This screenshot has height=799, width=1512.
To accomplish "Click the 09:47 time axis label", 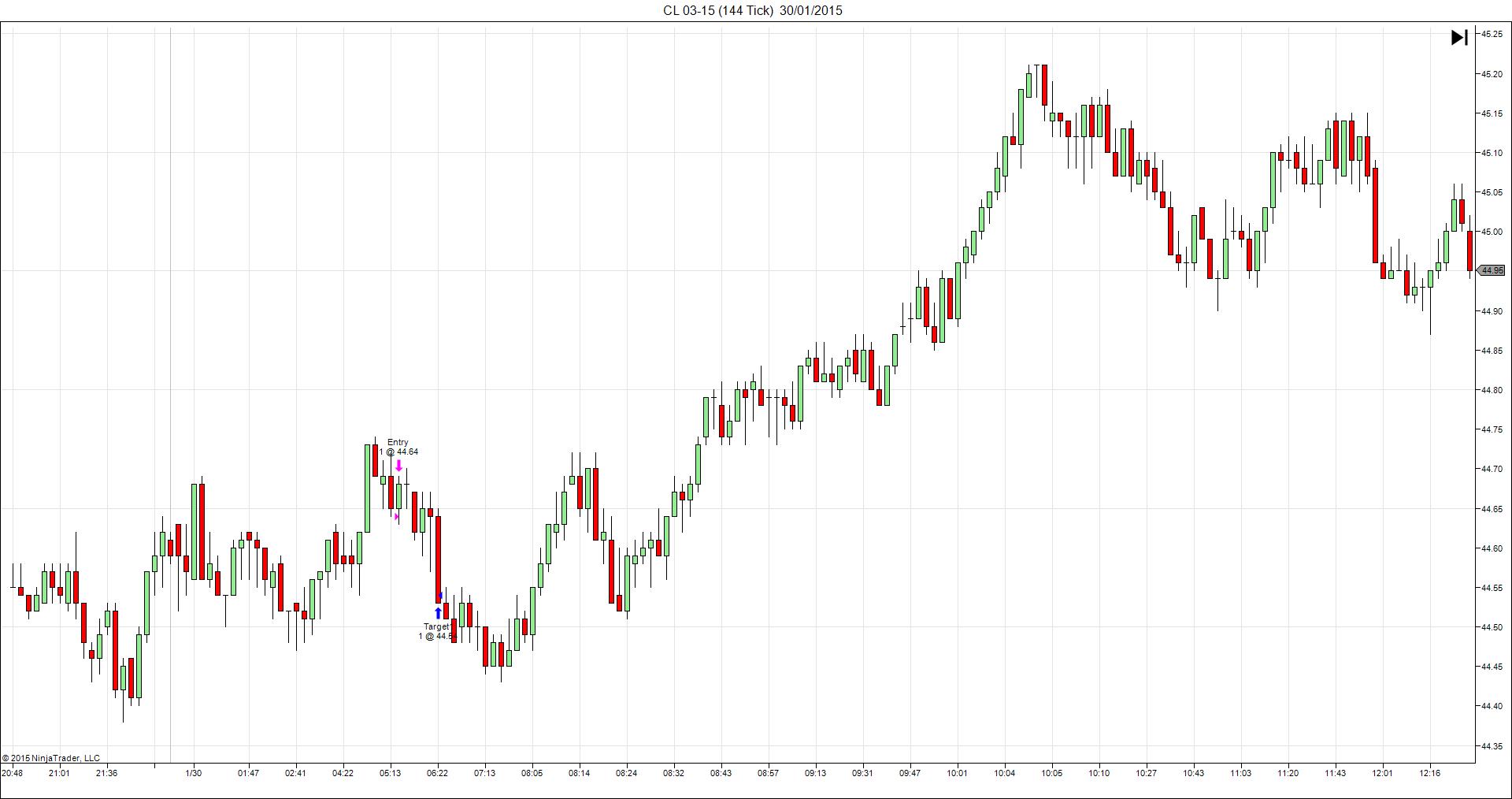I will click(910, 773).
